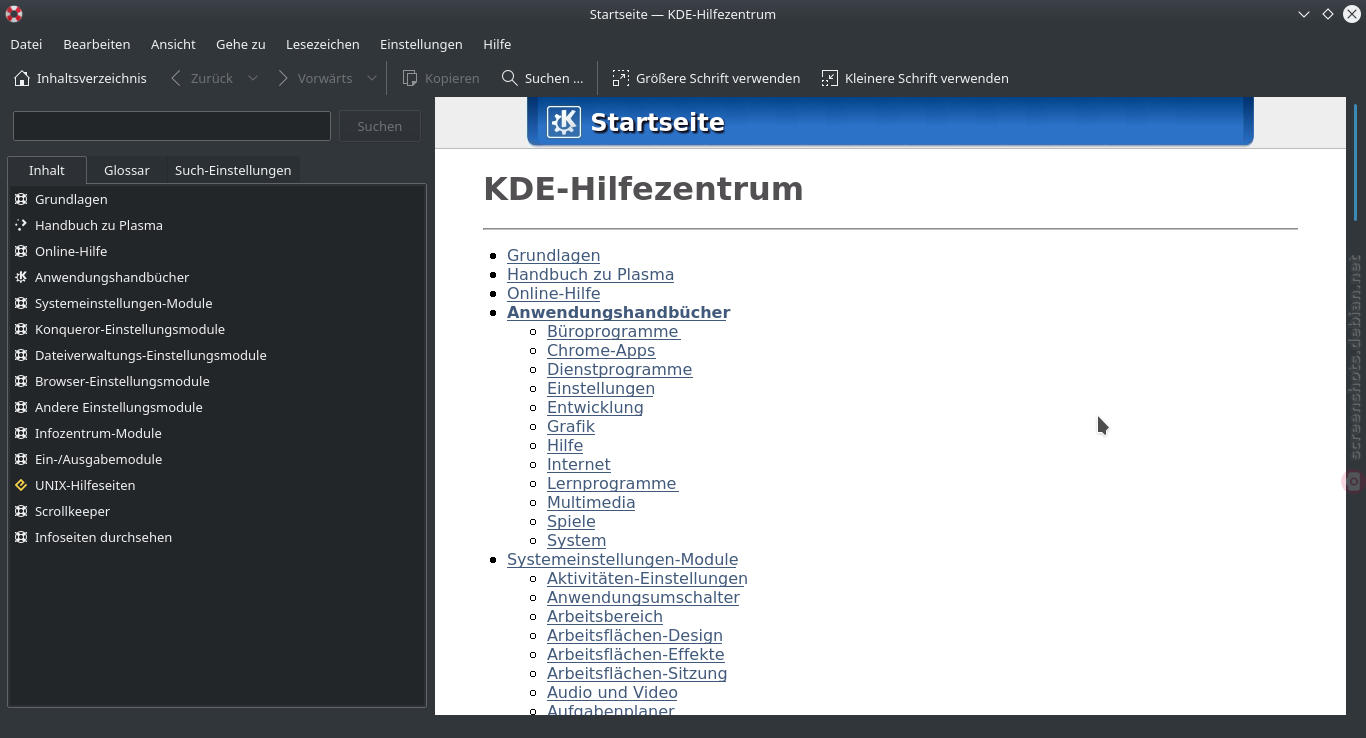Open the Datei menu
1366x738 pixels.
(26, 44)
